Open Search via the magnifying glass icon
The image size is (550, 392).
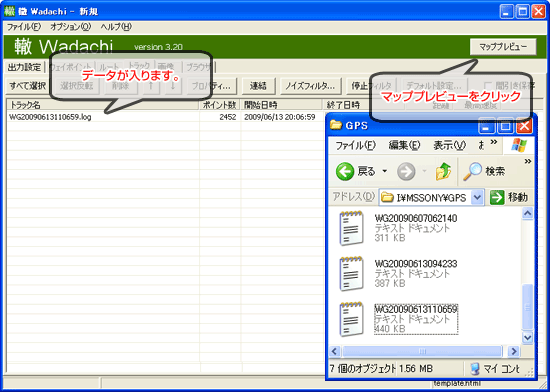tap(472, 171)
